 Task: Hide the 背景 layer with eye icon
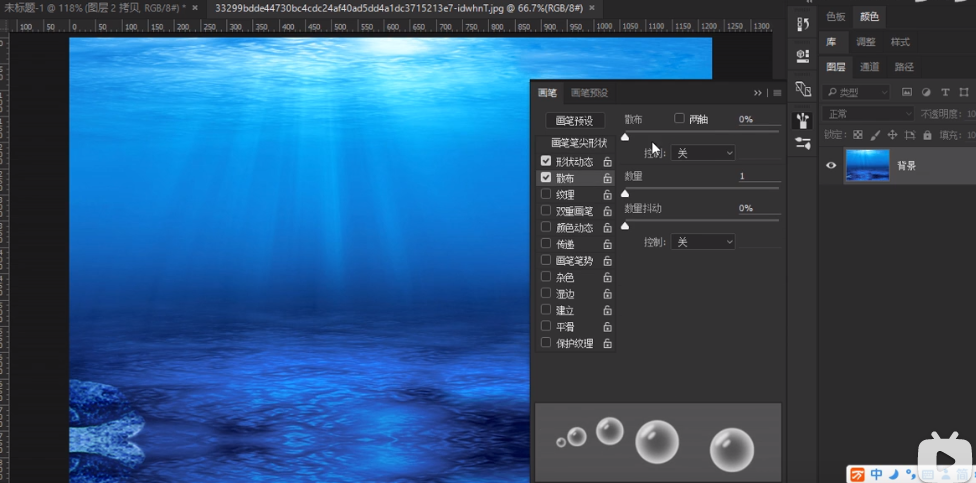coord(830,166)
